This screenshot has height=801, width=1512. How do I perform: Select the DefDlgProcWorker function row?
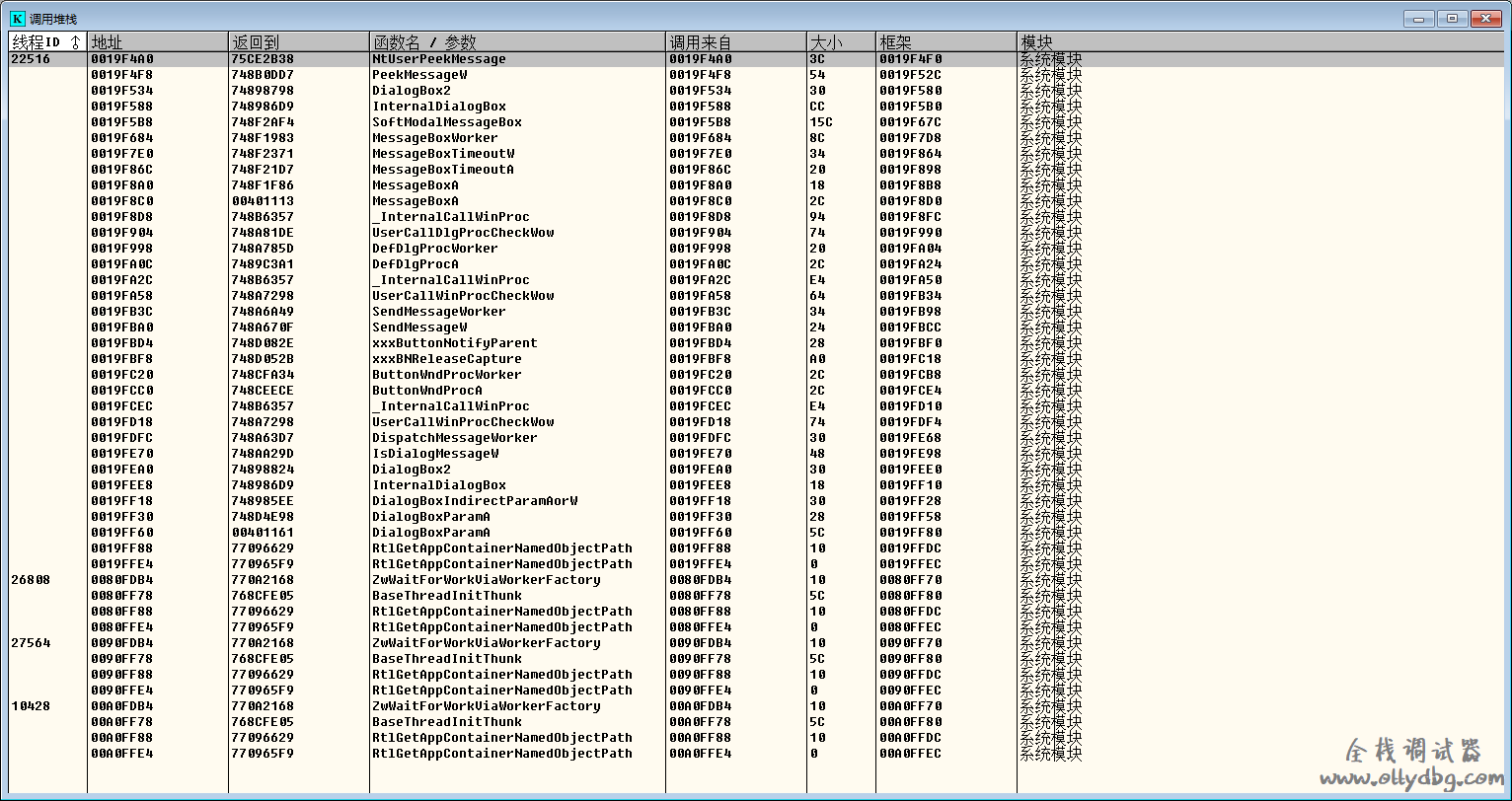[435, 249]
